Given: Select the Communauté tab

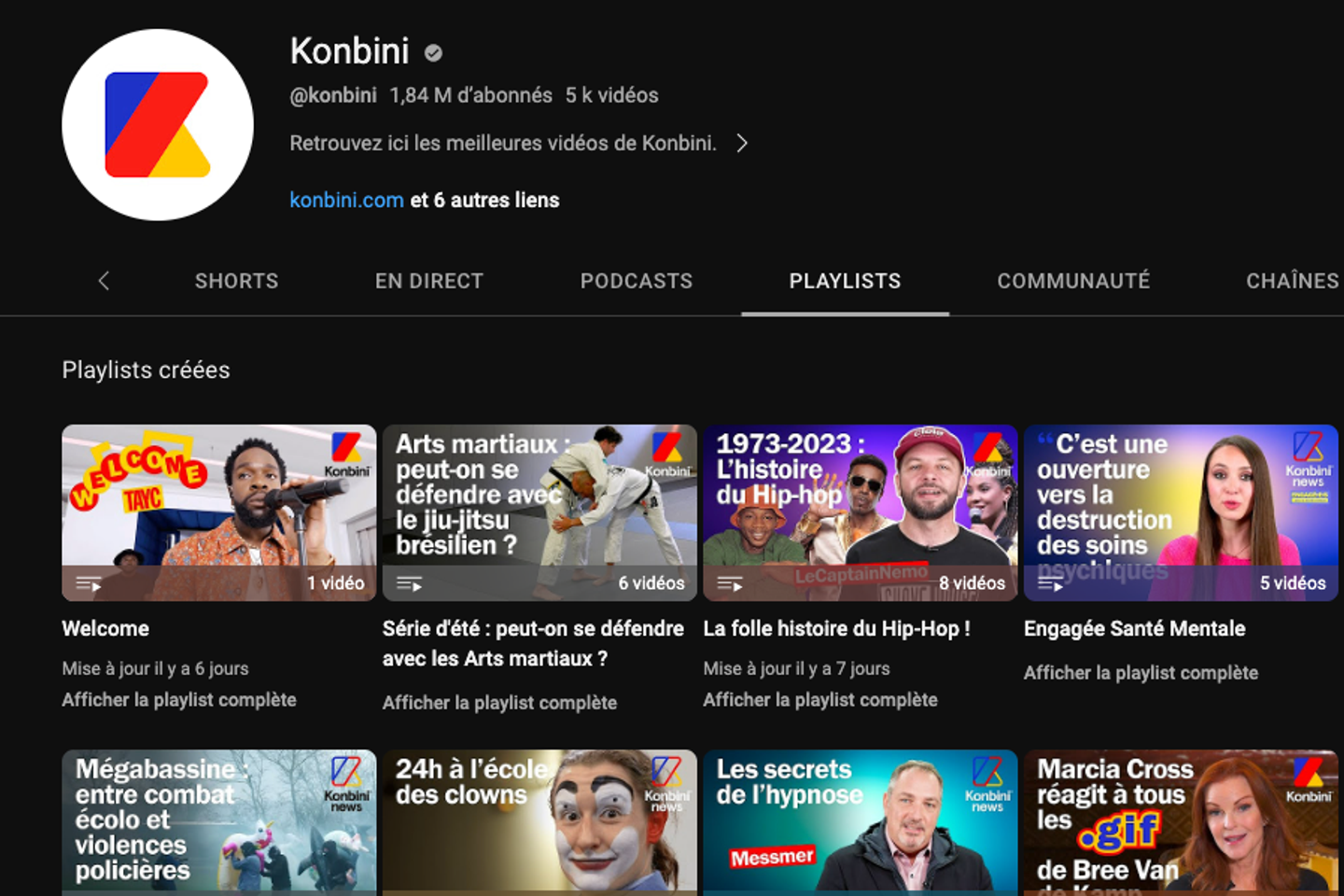Looking at the screenshot, I should (1073, 281).
